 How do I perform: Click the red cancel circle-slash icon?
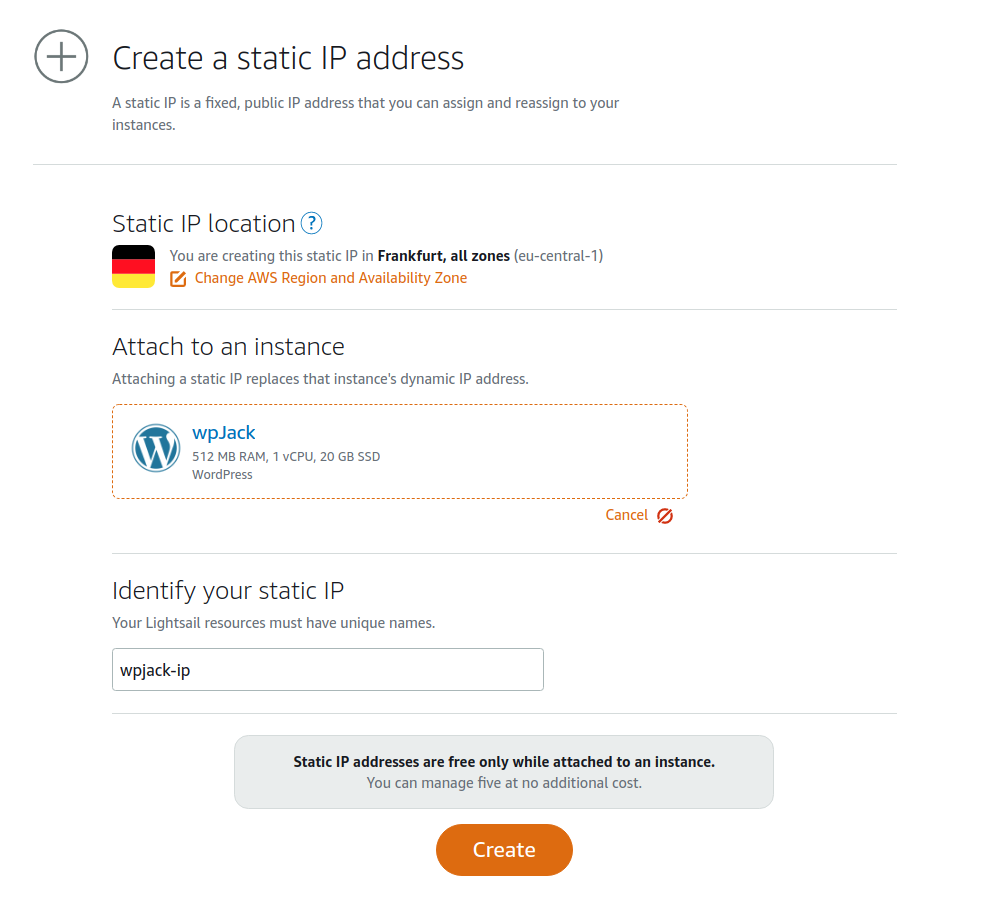coord(665,516)
